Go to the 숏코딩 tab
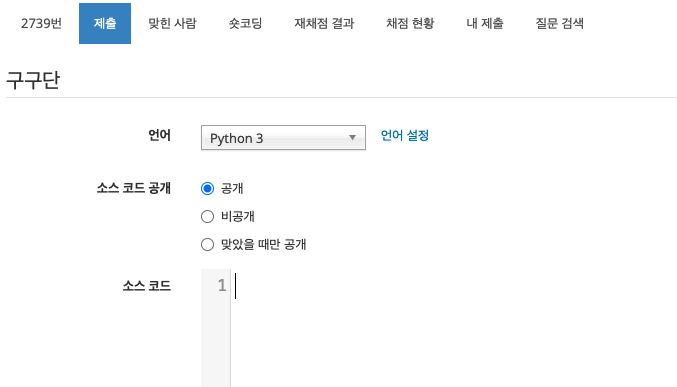This screenshot has width=677, height=387. tap(245, 23)
